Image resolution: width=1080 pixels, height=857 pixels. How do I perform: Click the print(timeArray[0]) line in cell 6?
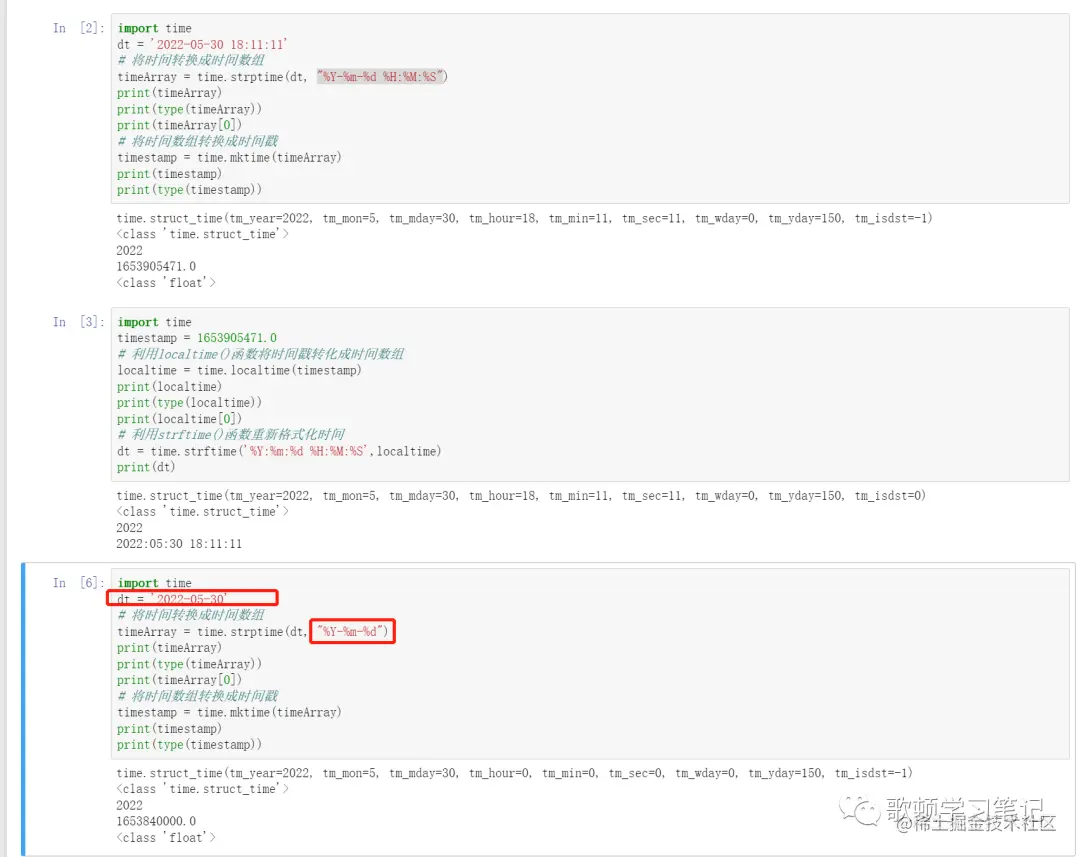(x=179, y=680)
